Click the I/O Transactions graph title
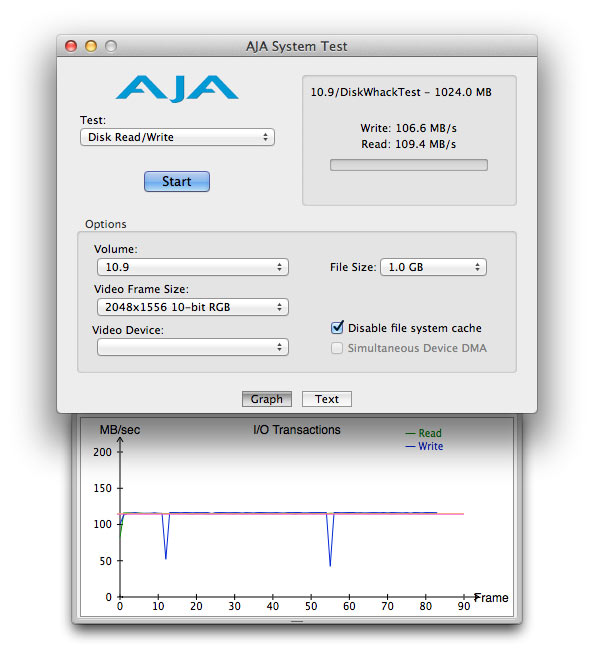594x648 pixels. coord(297,430)
